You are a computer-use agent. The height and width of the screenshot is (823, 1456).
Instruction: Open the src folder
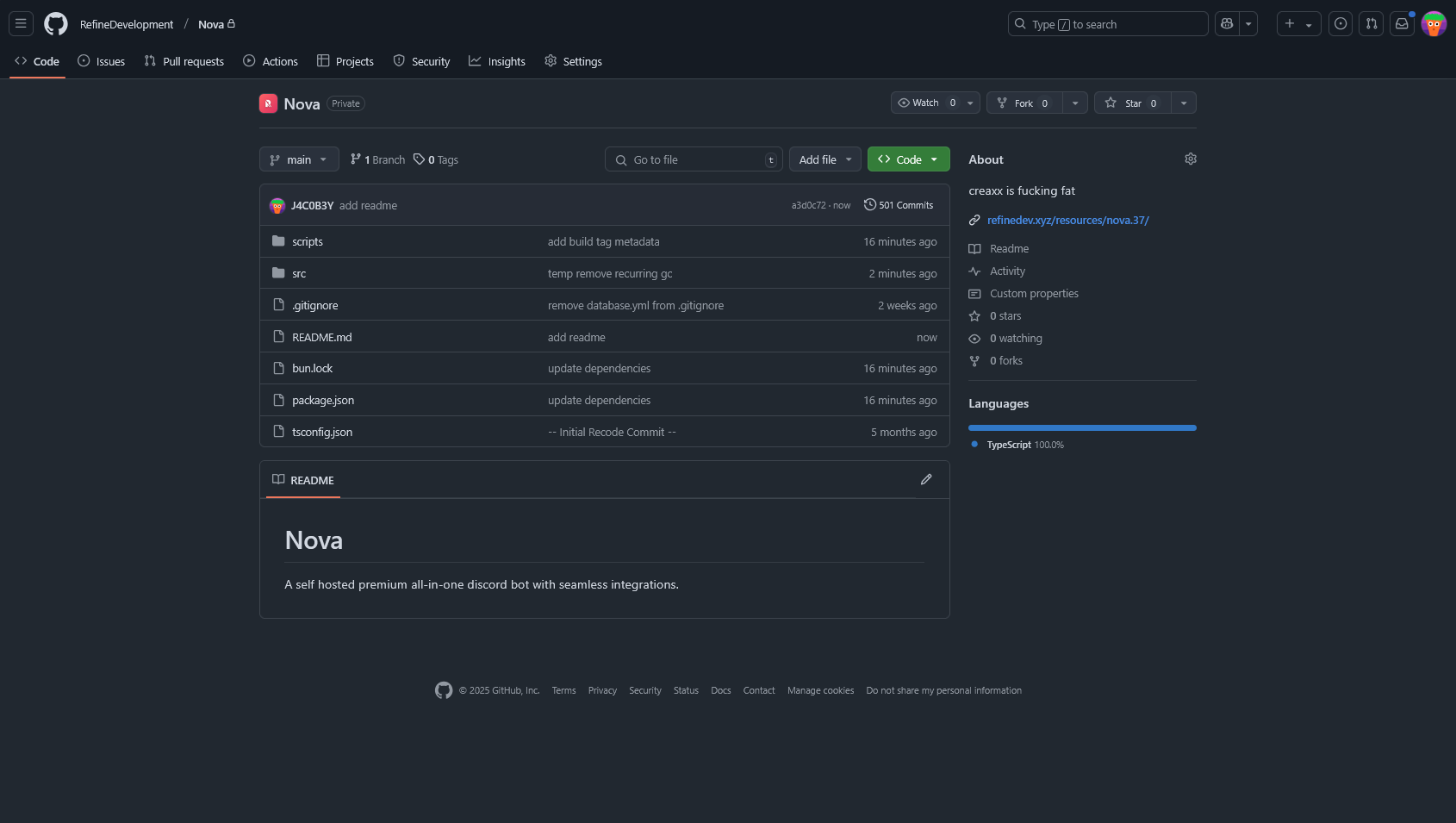(x=299, y=273)
